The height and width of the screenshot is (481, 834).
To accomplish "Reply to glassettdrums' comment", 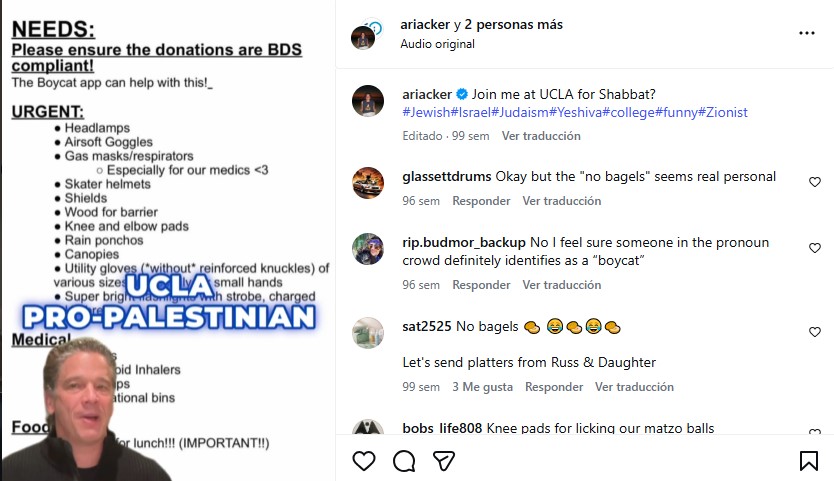I will (481, 201).
